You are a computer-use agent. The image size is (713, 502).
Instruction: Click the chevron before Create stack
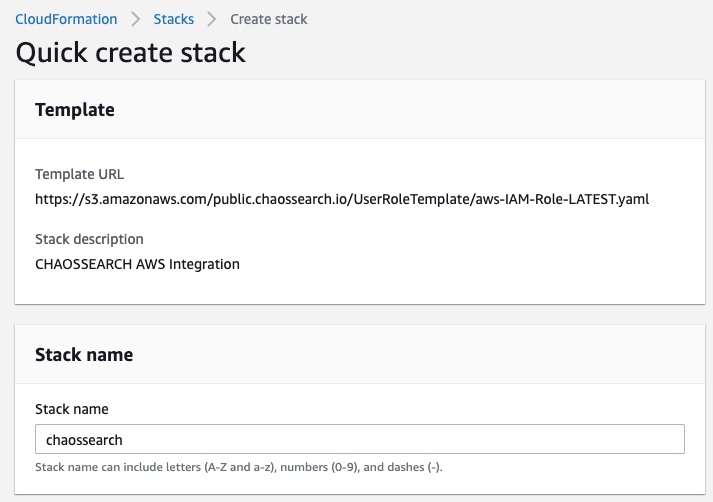tap(212, 19)
